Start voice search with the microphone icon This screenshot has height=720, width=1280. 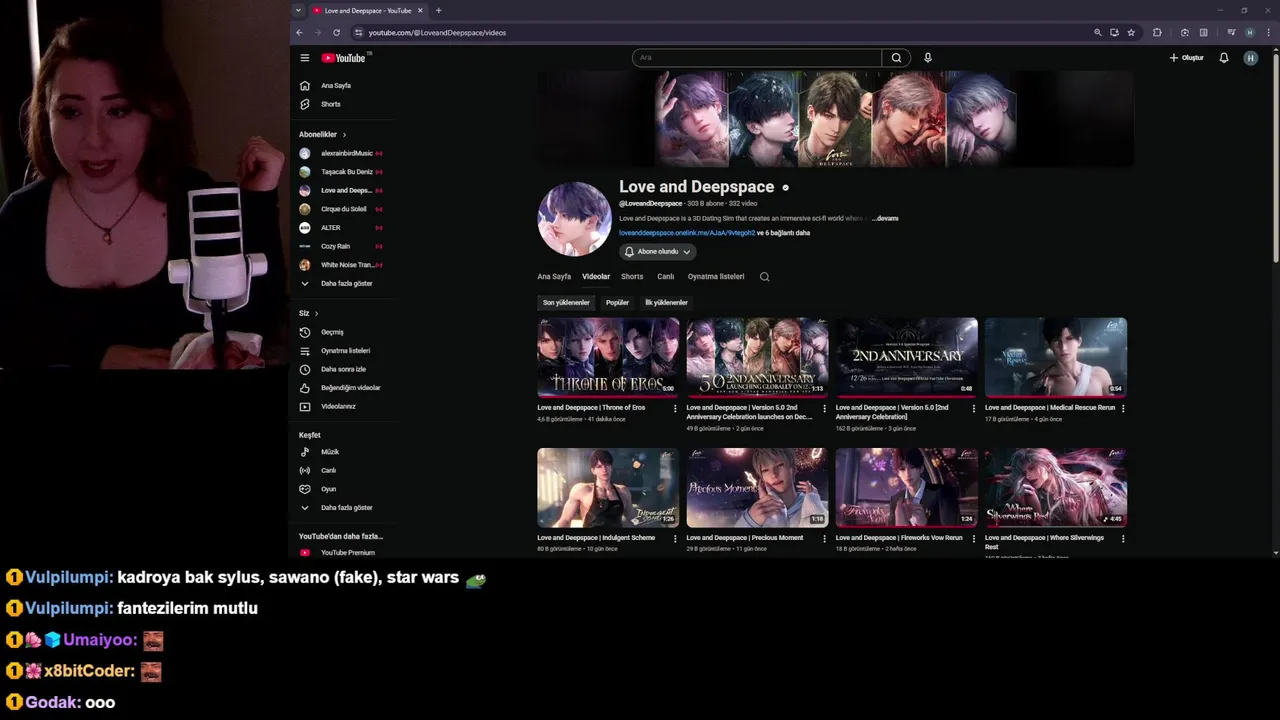928,58
